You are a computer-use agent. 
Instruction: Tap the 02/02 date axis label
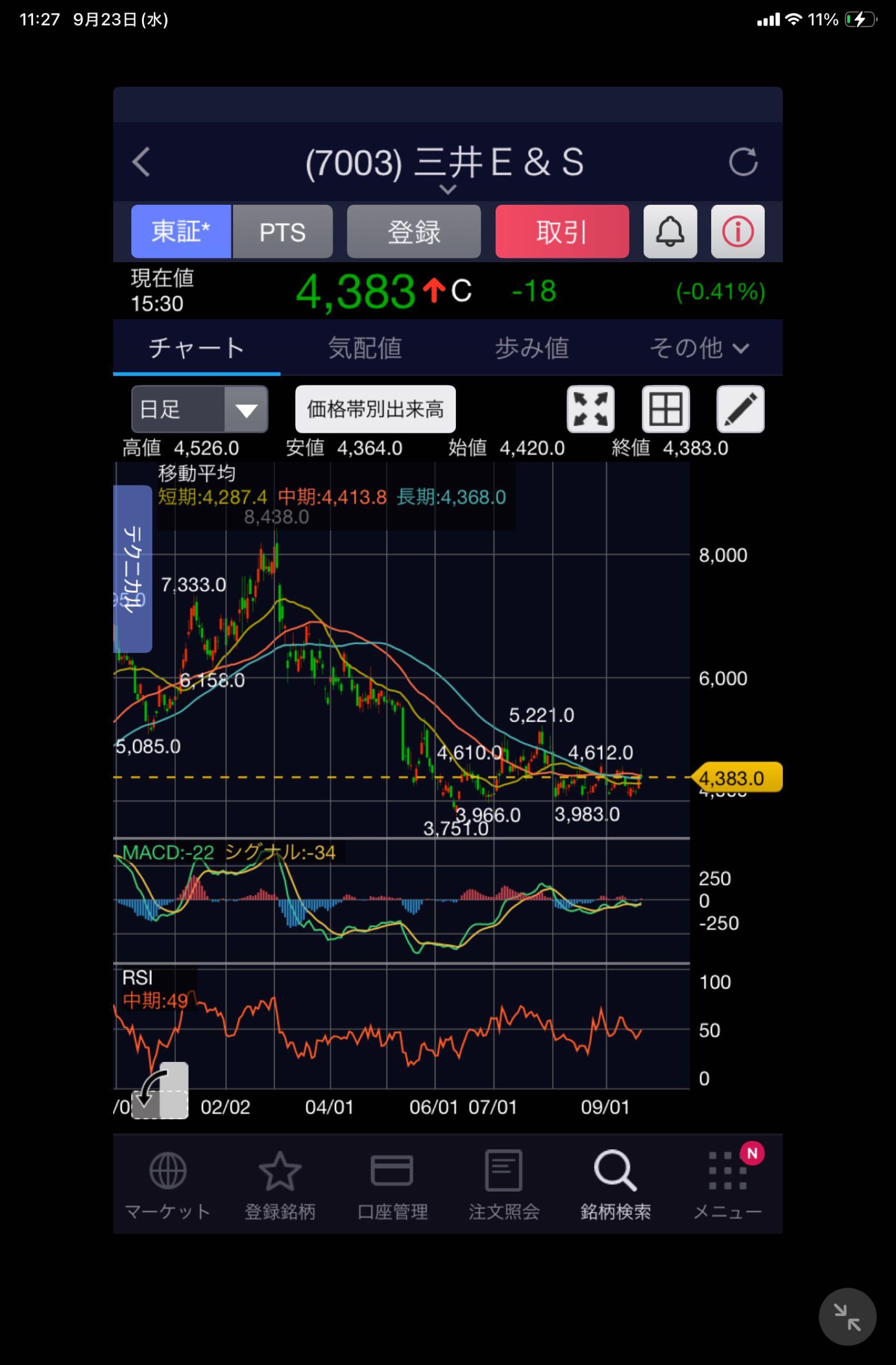tap(225, 1107)
